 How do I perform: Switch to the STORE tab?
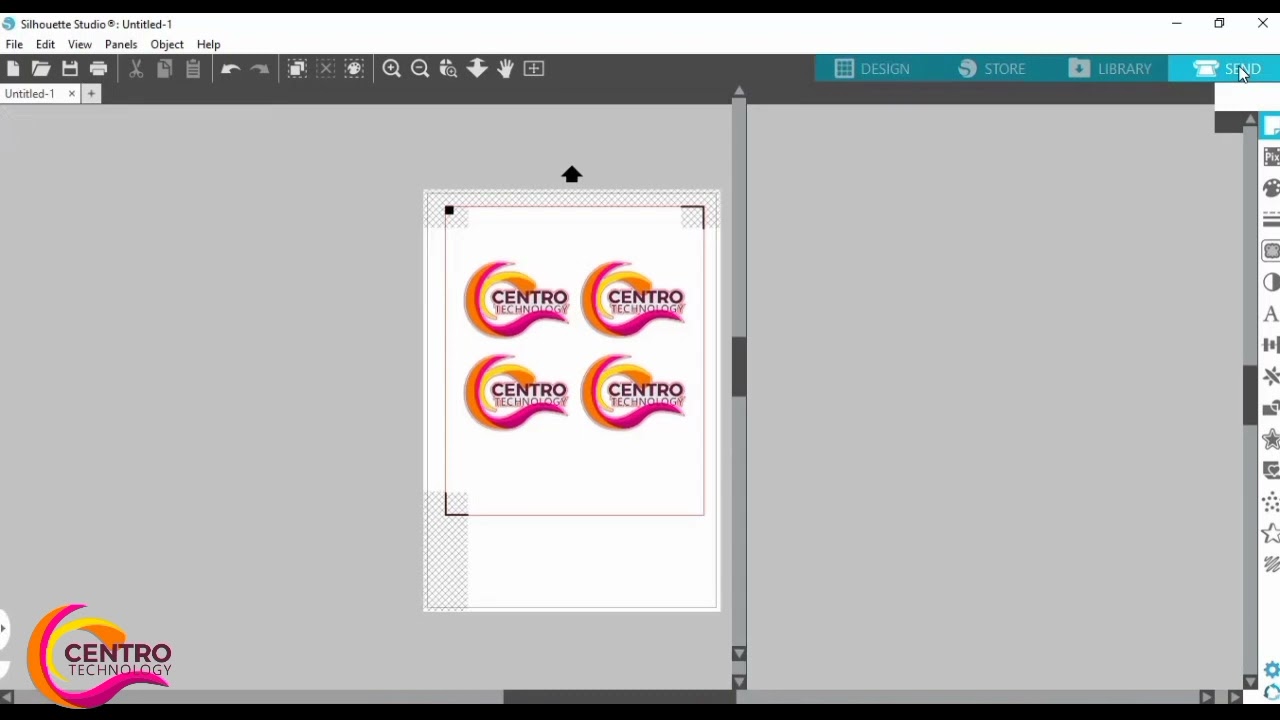pyautogui.click(x=993, y=68)
